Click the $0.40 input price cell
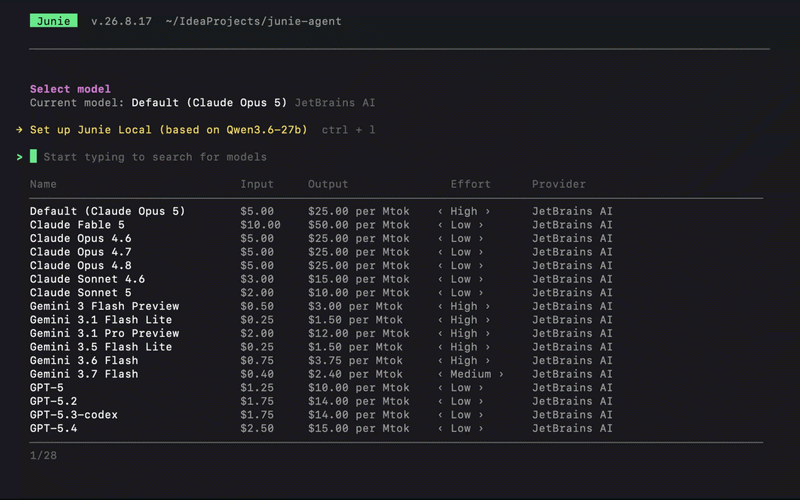The image size is (800, 500). click(x=257, y=374)
